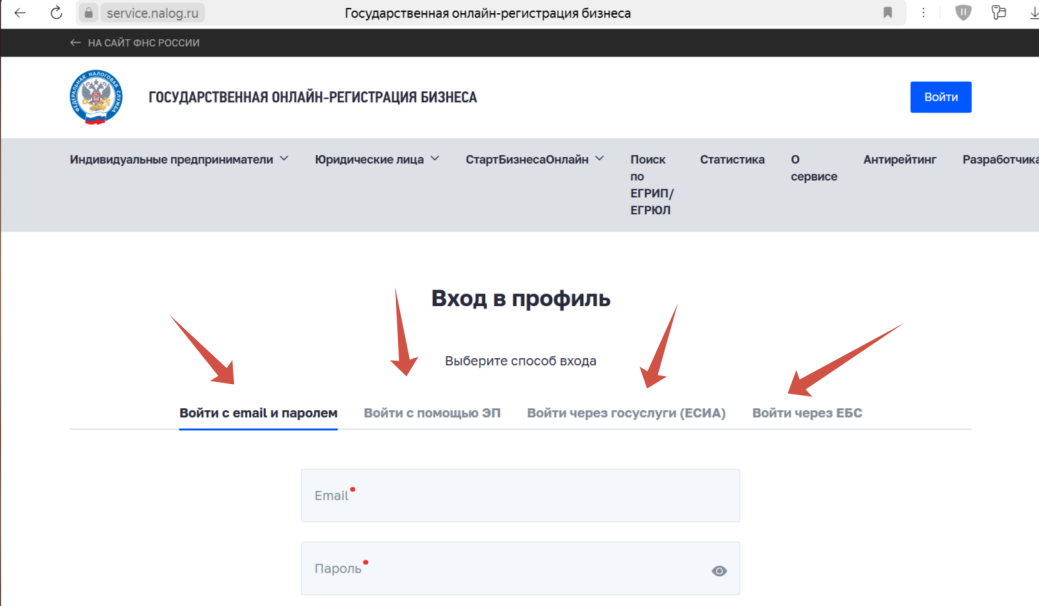Open the СтартБизнесаОнлайн dropdown menu
The height and width of the screenshot is (606, 1039).
[534, 159]
